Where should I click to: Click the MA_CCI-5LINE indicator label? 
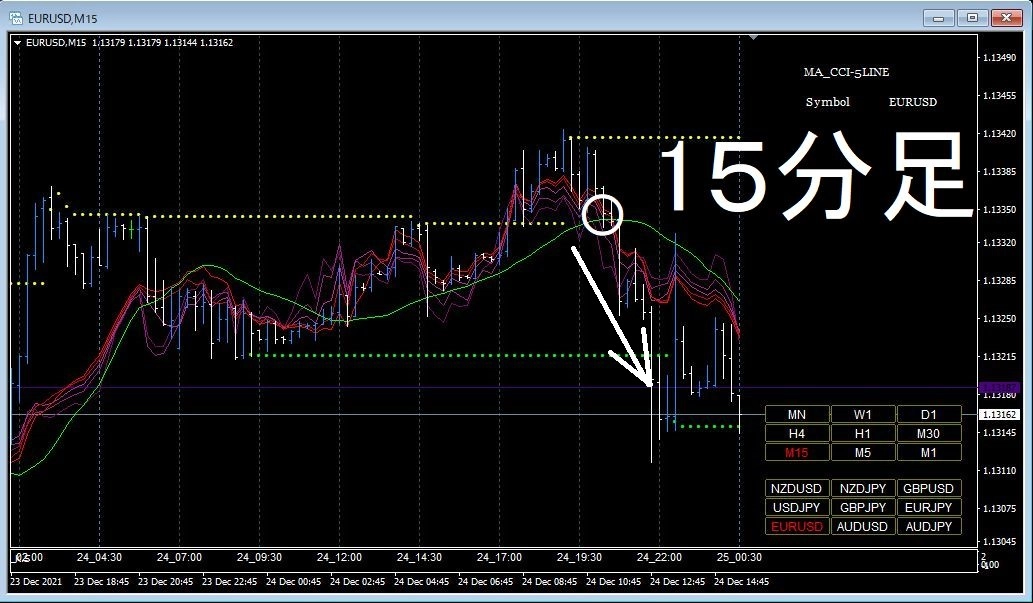point(846,72)
